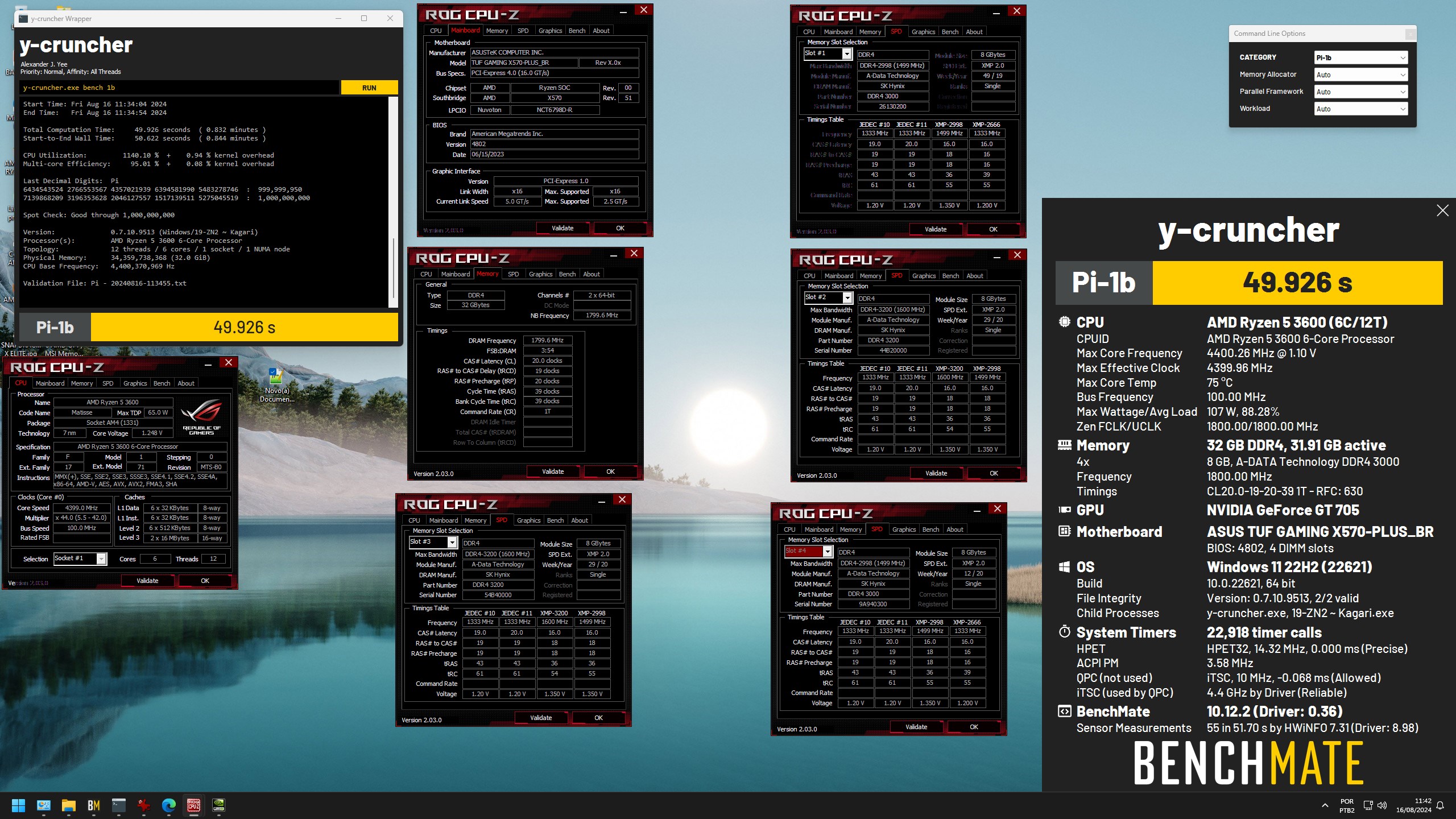This screenshot has width=1456, height=819.
Task: Click the 22,918 timer calls line
Action: click(1264, 632)
